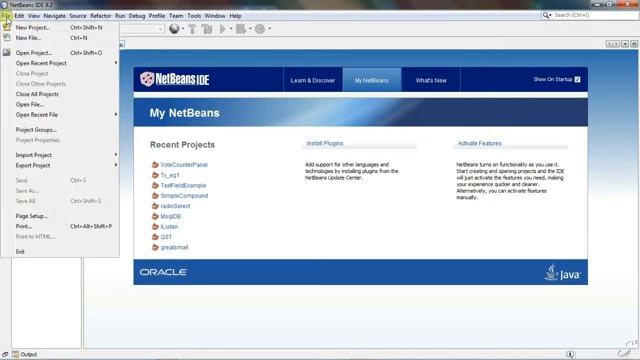Select Page Setup menu entry

(x=60, y=216)
